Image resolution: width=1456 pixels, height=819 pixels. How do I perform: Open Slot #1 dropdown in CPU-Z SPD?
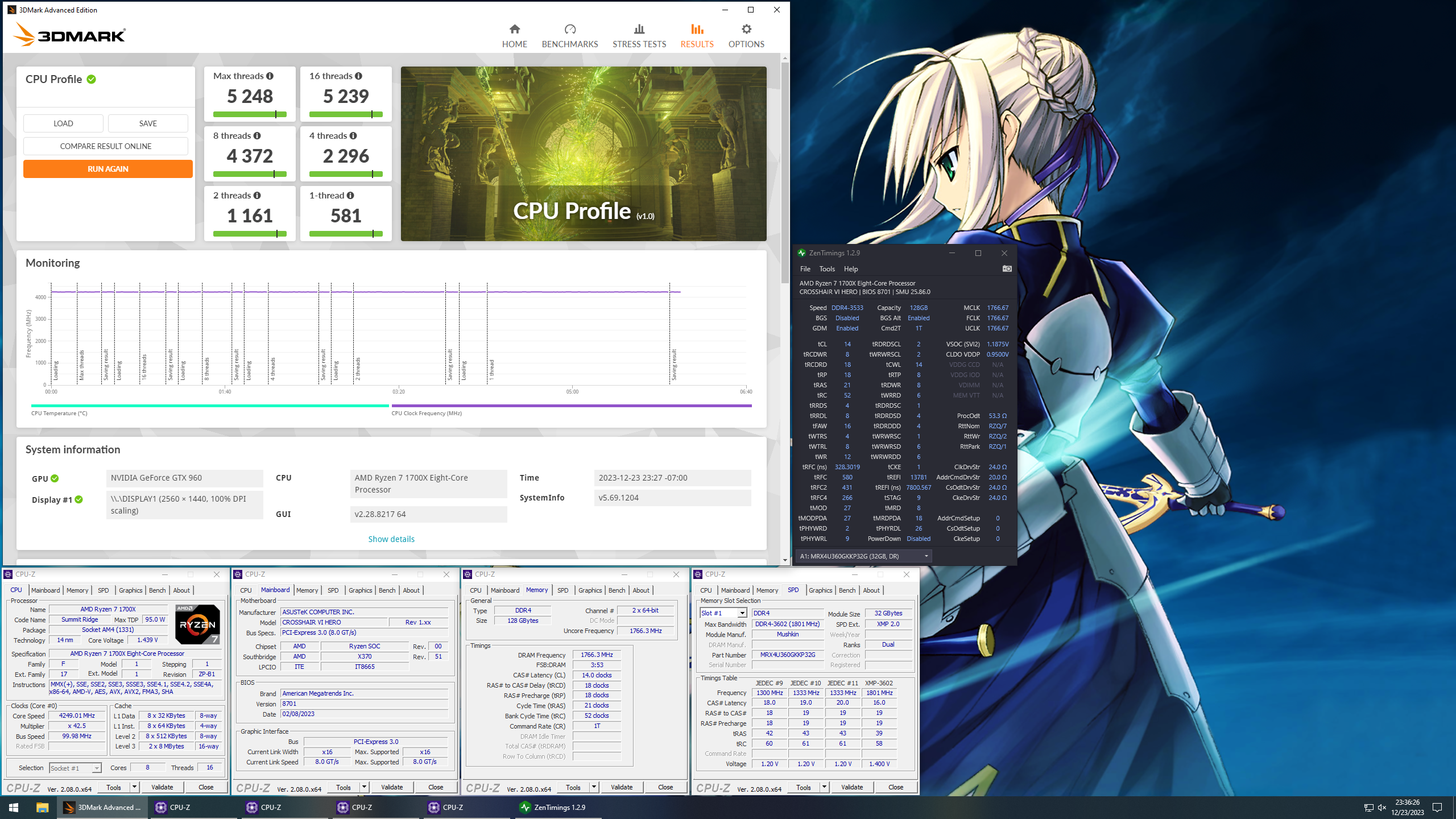coord(723,613)
